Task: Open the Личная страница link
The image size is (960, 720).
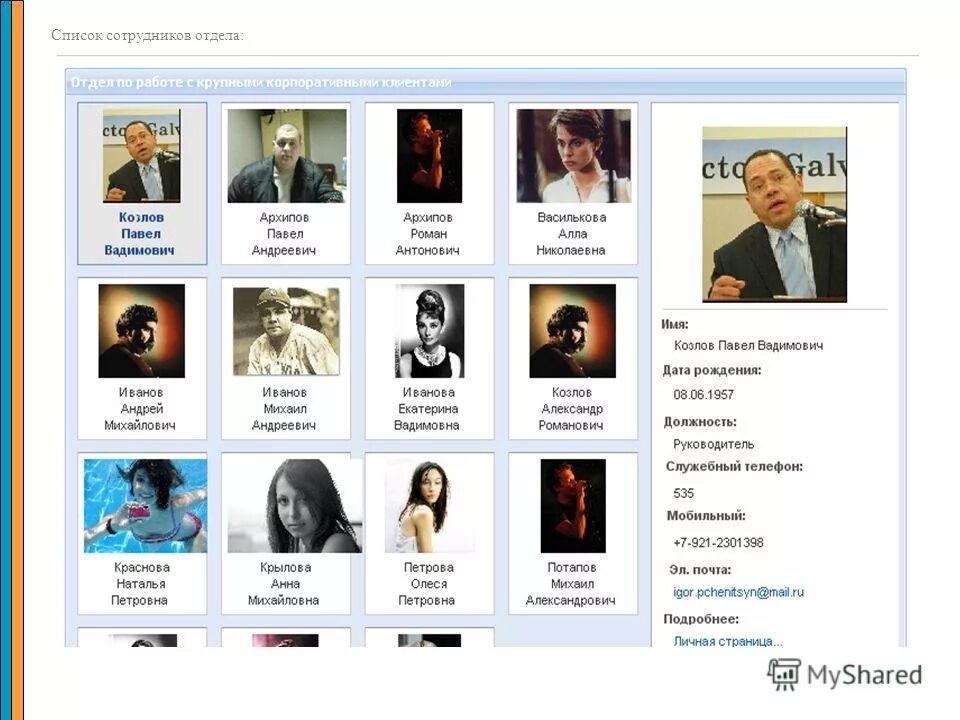Action: coord(728,641)
